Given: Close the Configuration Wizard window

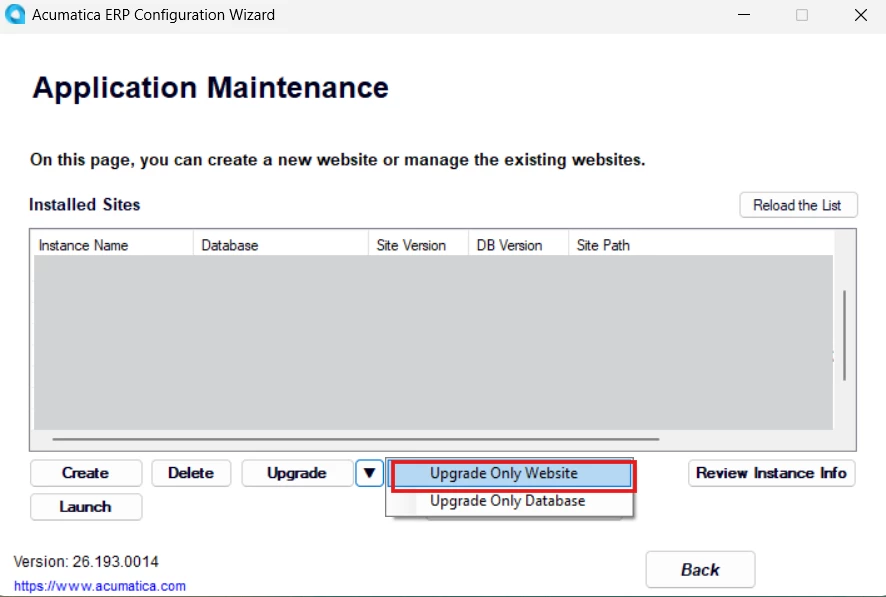Looking at the screenshot, I should pos(861,15).
